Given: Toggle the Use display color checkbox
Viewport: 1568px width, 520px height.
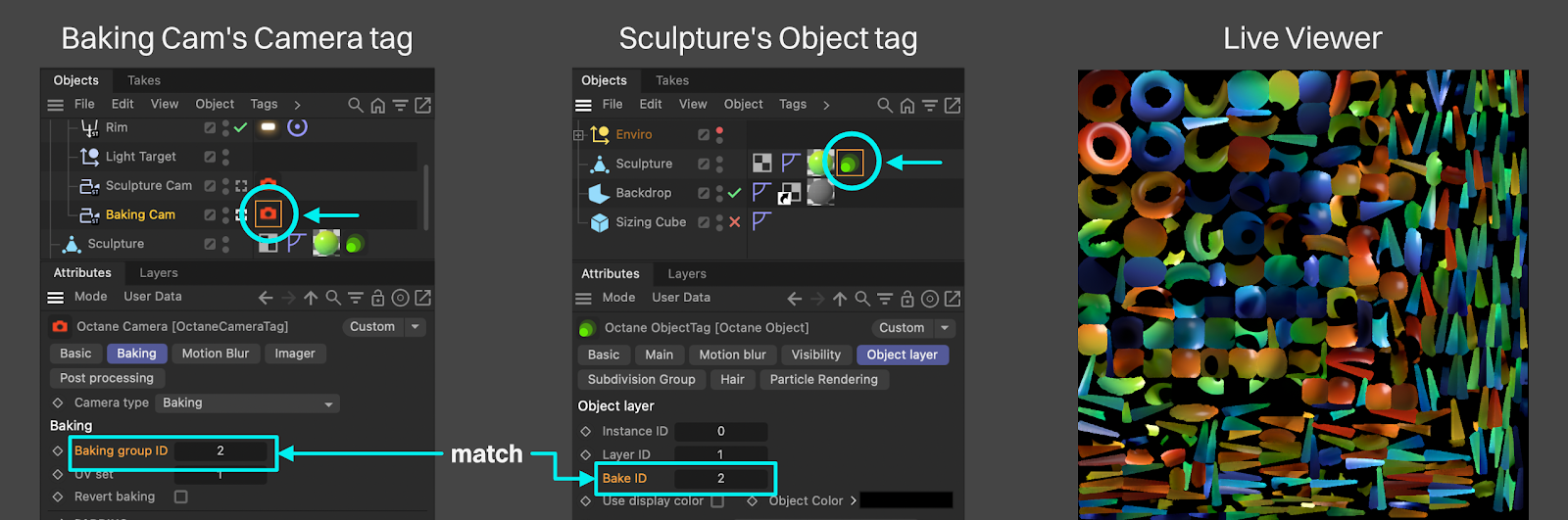Looking at the screenshot, I should (717, 501).
